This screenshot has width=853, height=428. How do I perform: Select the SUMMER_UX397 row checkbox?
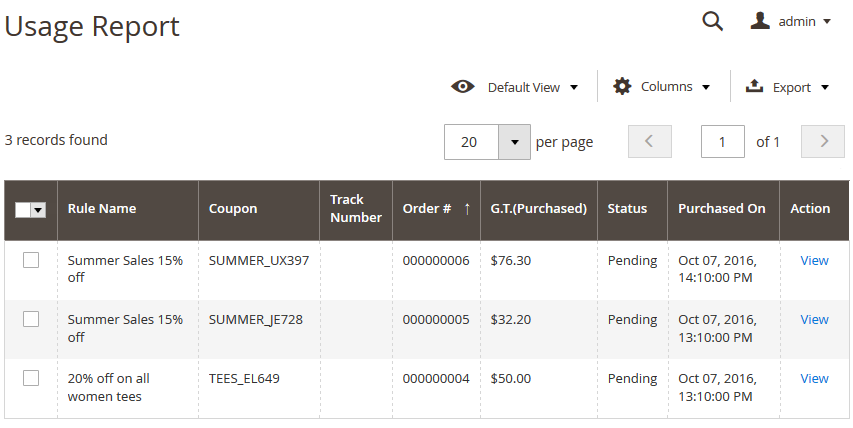[x=31, y=260]
